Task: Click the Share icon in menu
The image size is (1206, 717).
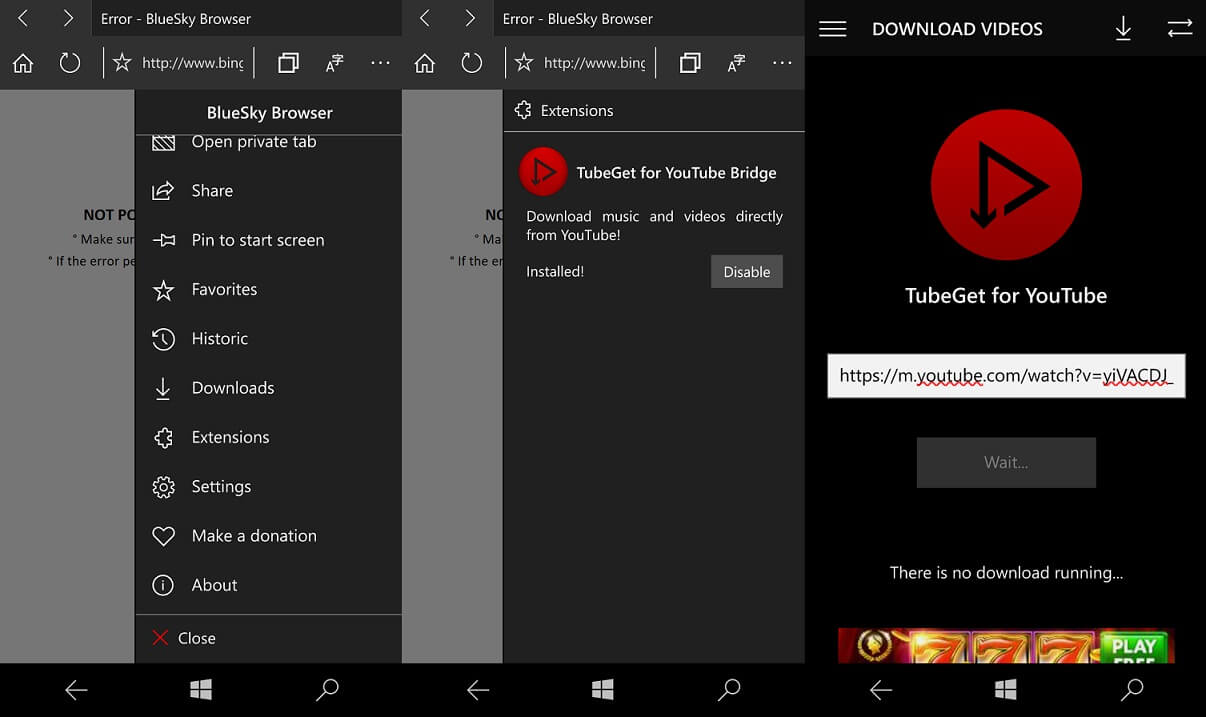Action: point(163,191)
